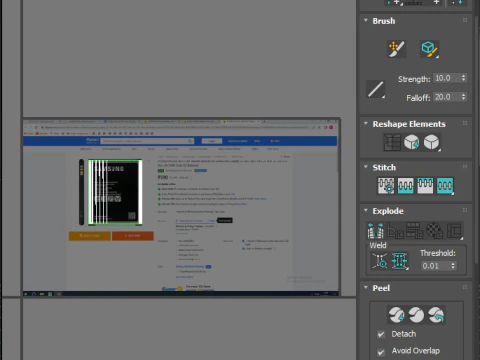The height and width of the screenshot is (360, 480).
Task: Collapse the Reshape Elements rollout arrow
Action: 366,123
